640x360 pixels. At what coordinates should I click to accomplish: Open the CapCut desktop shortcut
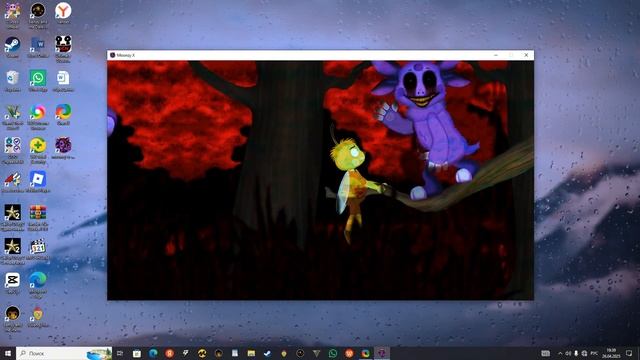point(13,280)
